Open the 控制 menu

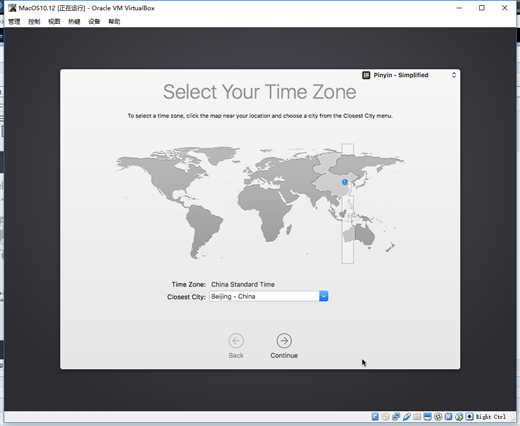[x=34, y=21]
